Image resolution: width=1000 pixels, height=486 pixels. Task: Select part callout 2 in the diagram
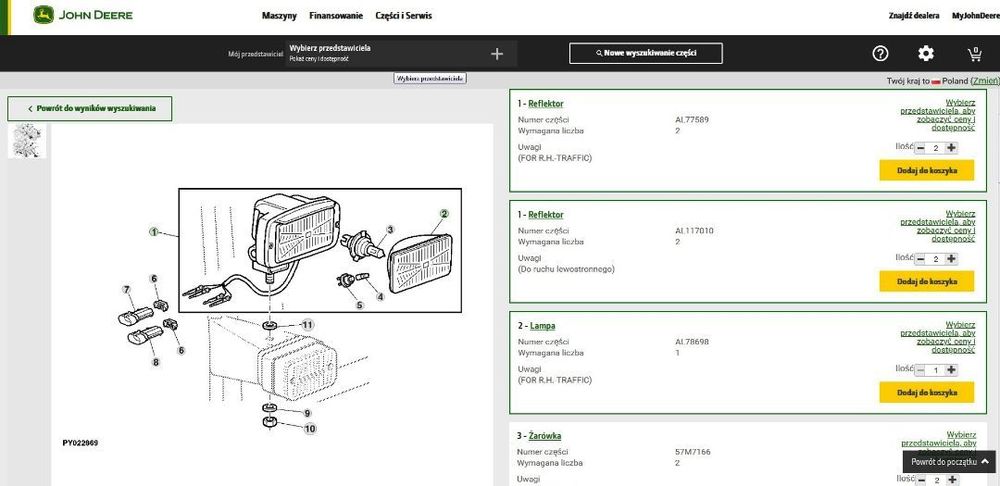point(444,214)
